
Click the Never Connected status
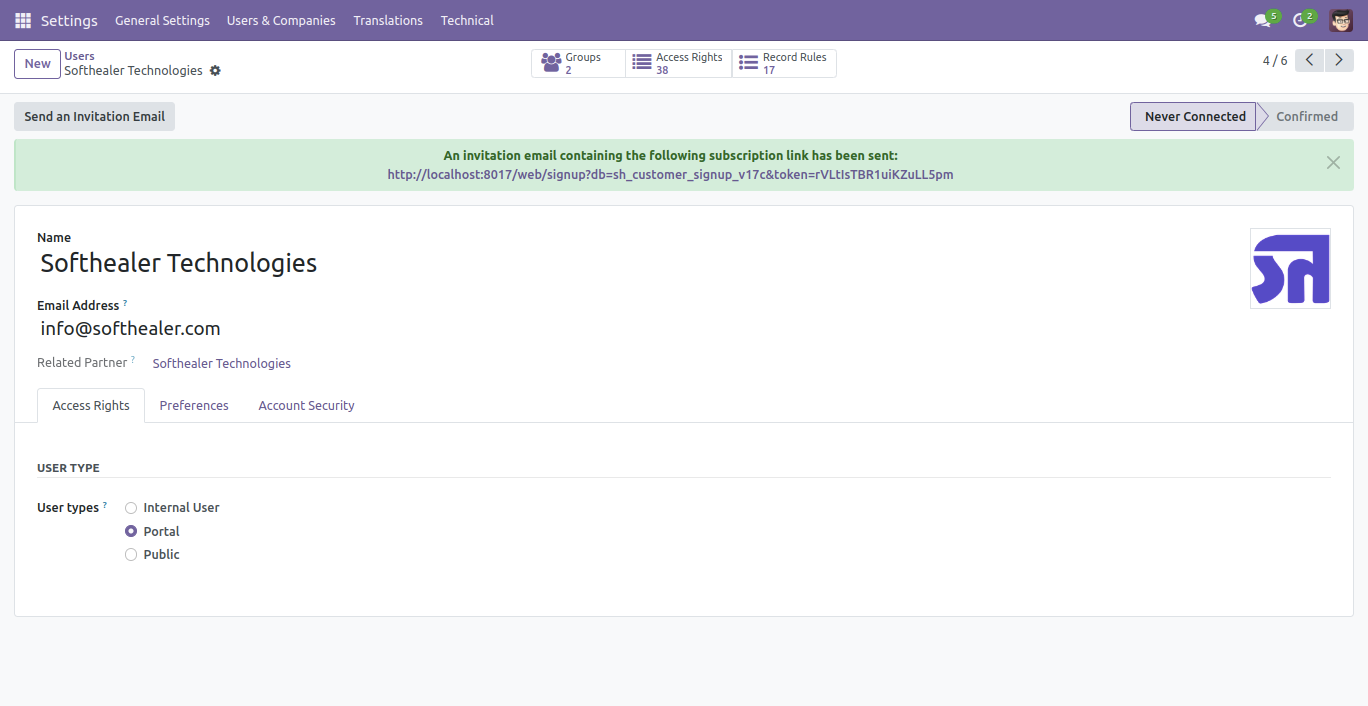pyautogui.click(x=1194, y=116)
